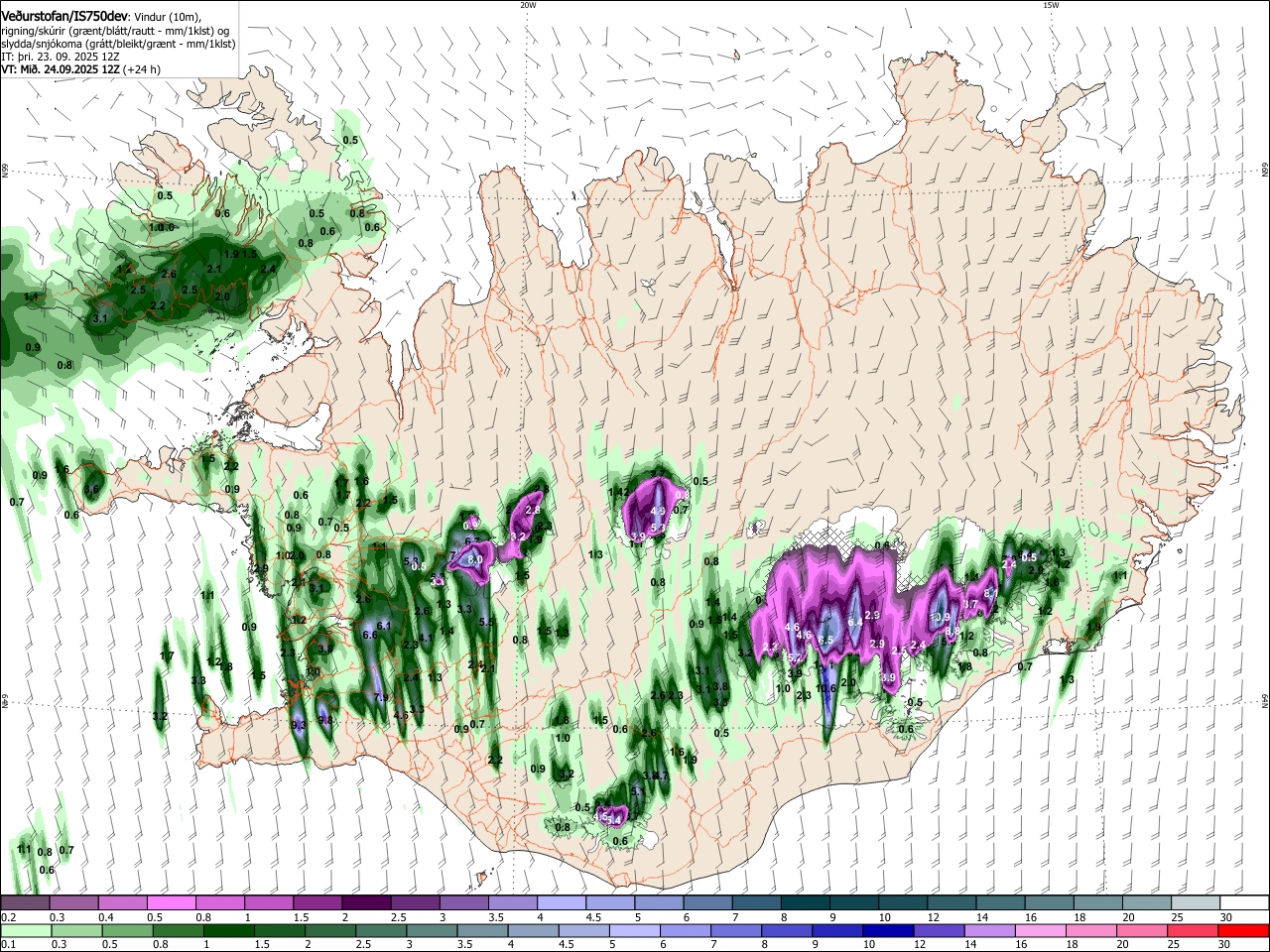This screenshot has height=952, width=1270.
Task: Select the IT: þri. 23. 09. 2025 12Z line
Action: pyautogui.click(x=61, y=57)
